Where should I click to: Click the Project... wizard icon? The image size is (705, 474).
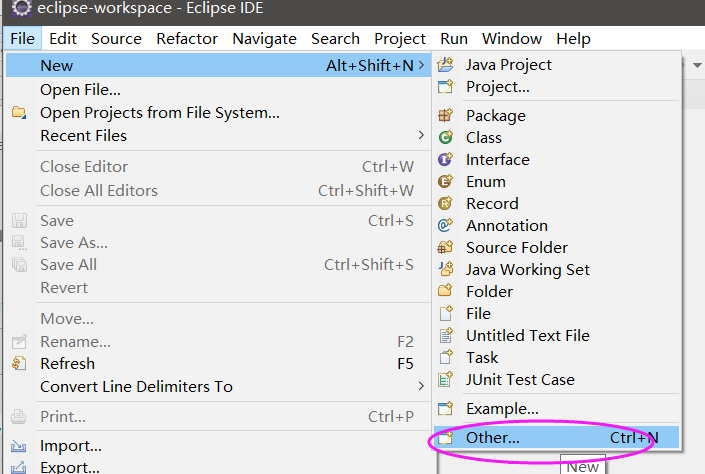[x=446, y=86]
